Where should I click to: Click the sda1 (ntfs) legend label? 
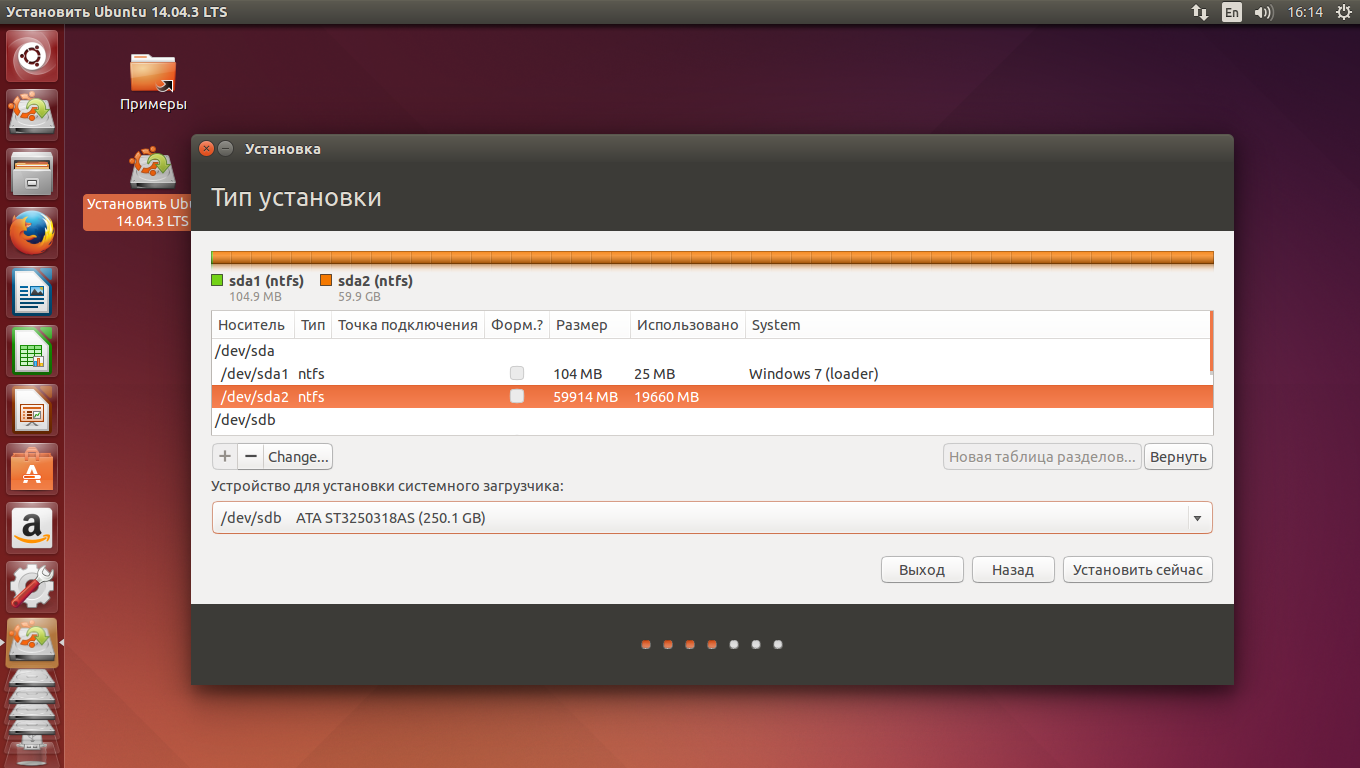pos(266,281)
